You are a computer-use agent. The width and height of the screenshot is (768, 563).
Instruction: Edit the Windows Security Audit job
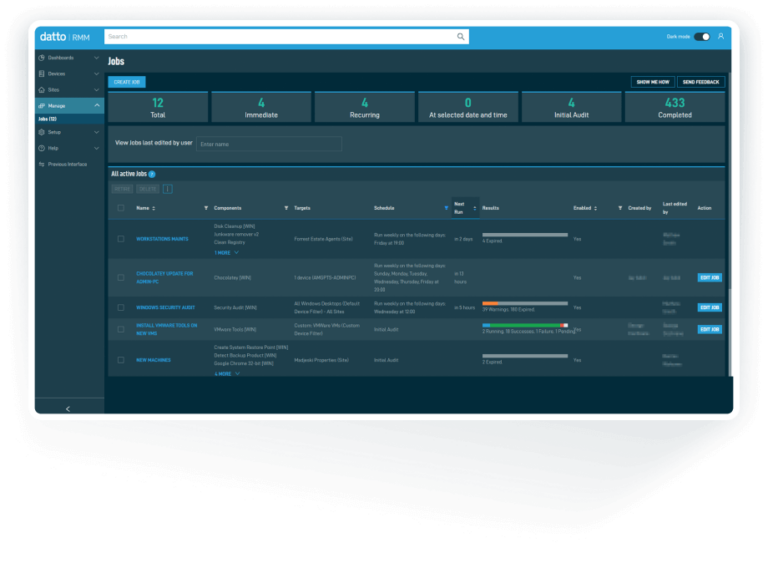[709, 308]
